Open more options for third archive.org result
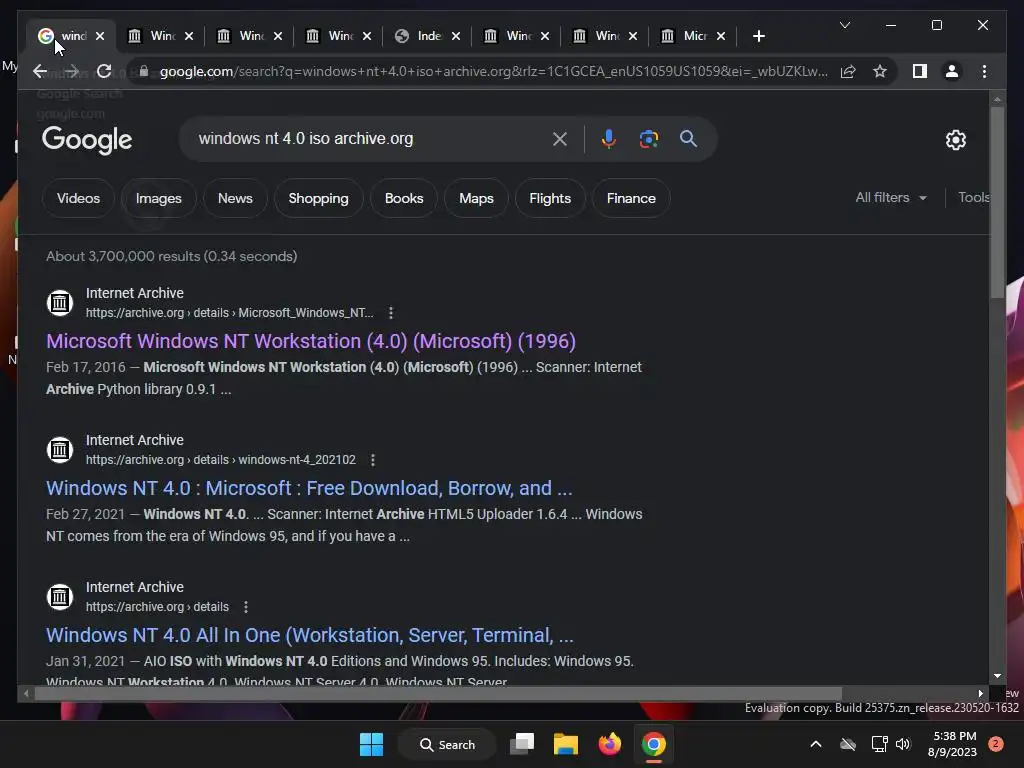The width and height of the screenshot is (1024, 768). point(246,607)
